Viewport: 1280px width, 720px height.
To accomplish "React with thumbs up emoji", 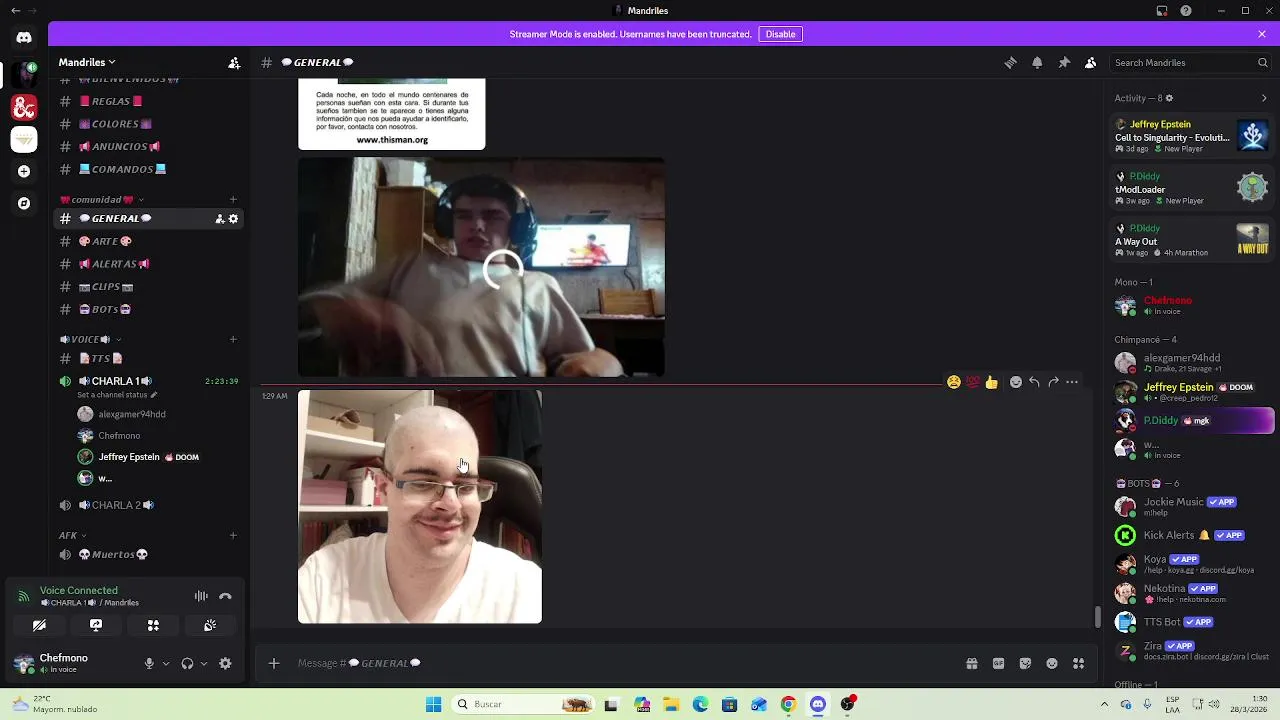I will (991, 382).
